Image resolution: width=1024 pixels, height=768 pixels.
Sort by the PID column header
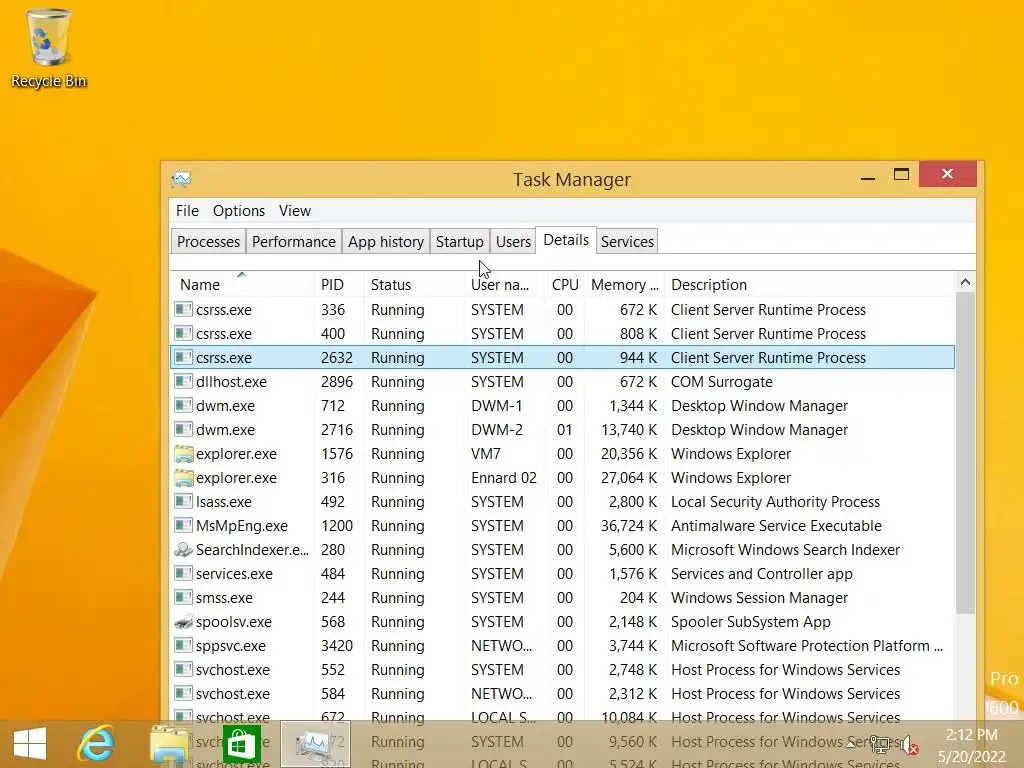coord(339,285)
